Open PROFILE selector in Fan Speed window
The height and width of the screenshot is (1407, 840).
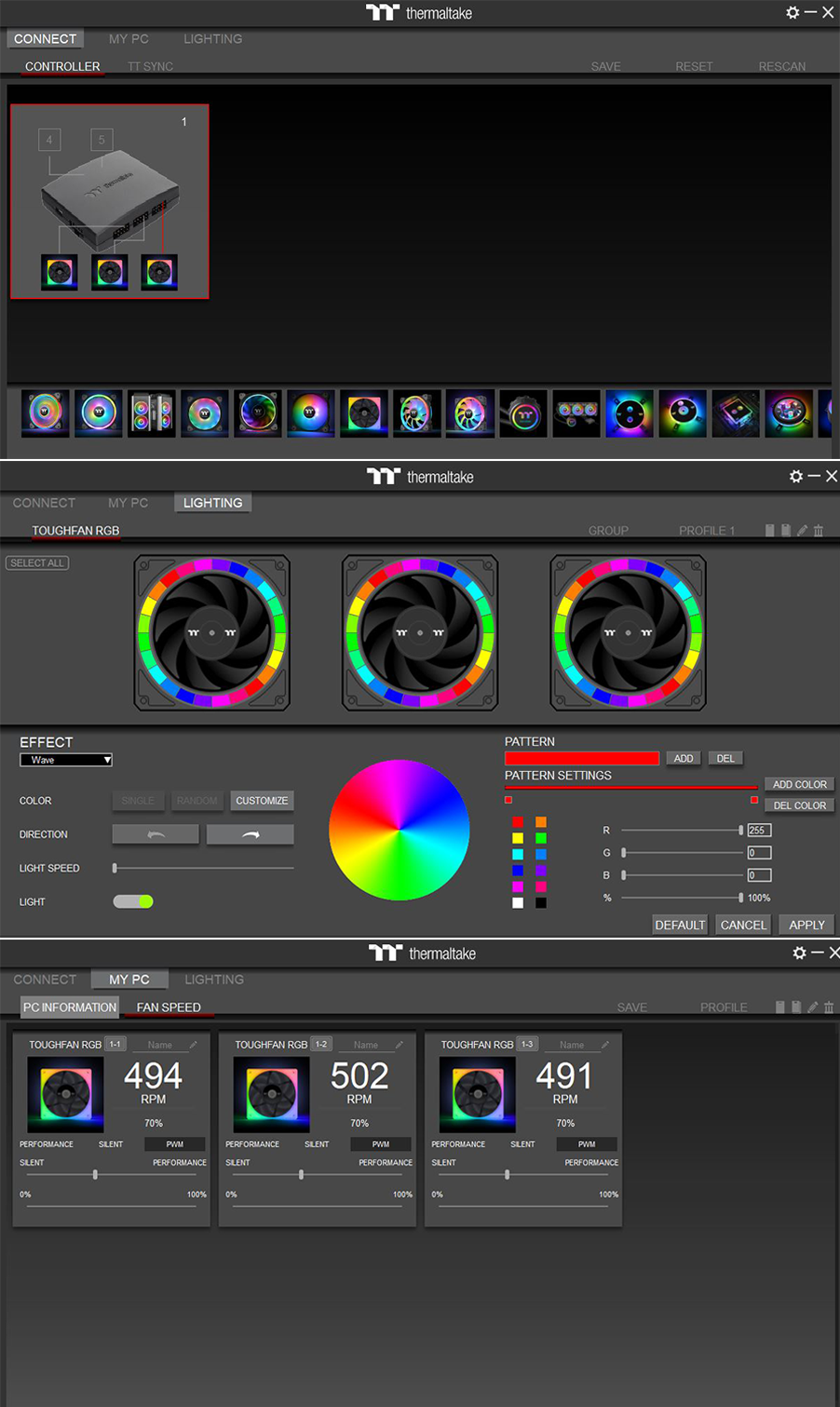click(724, 1008)
